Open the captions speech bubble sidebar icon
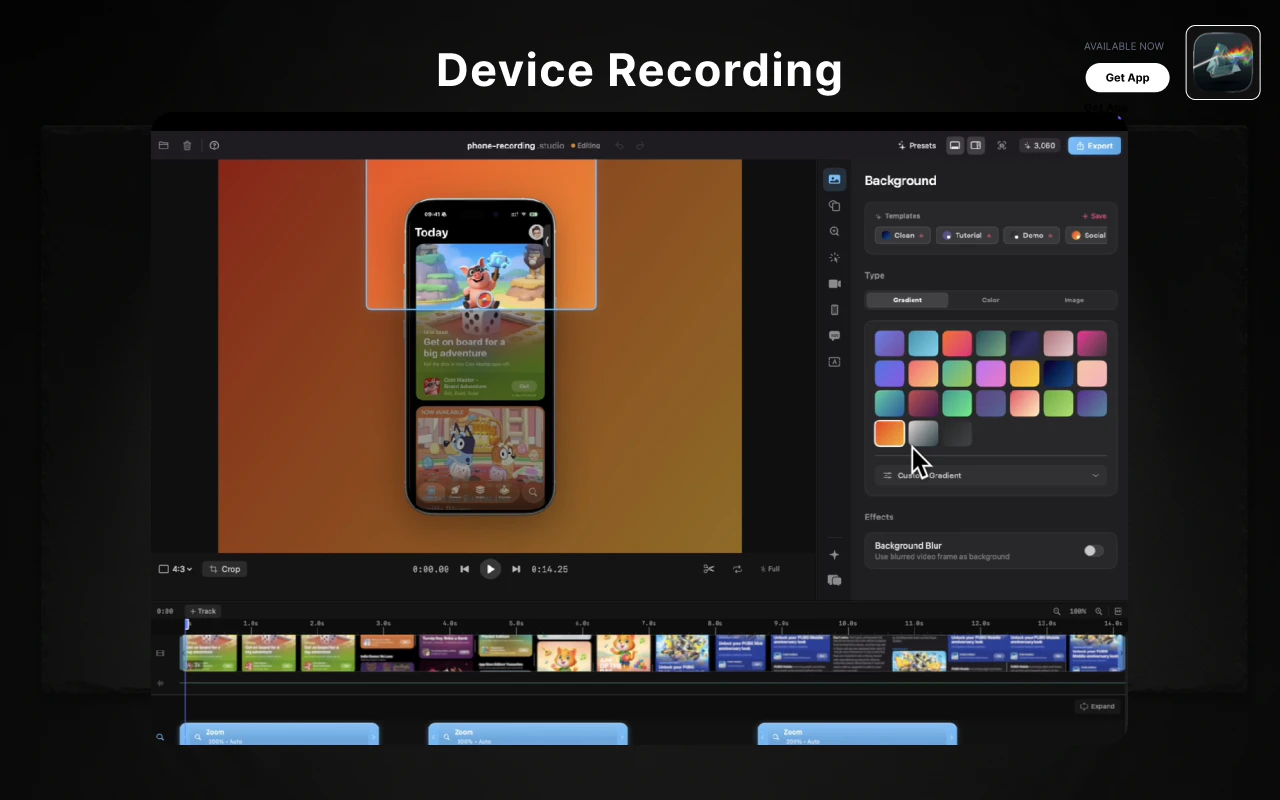Screen dimensions: 1280x800 834,336
